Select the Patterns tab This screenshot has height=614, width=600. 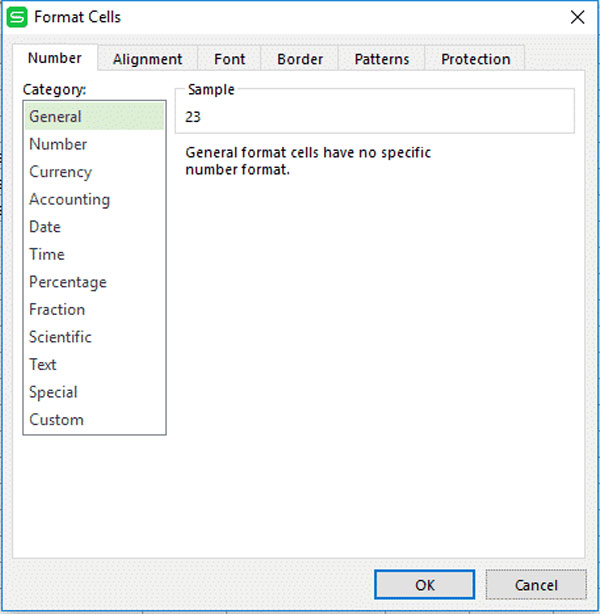click(382, 59)
